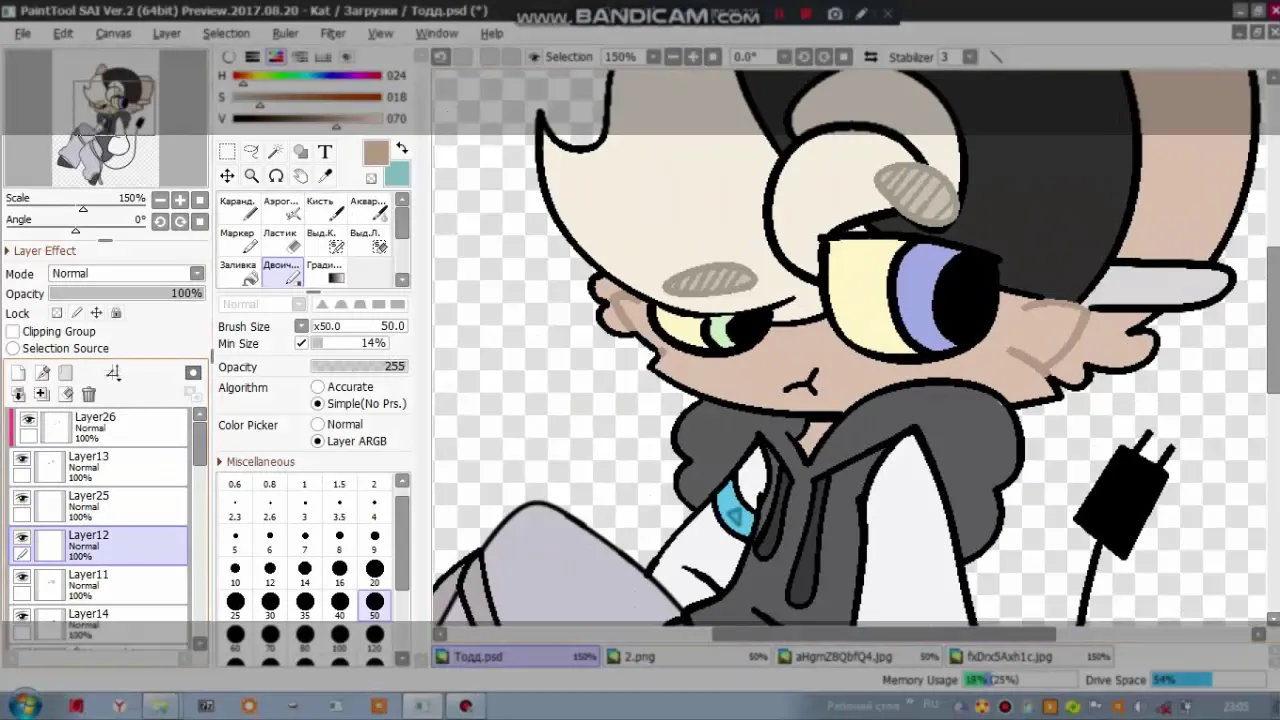Create a new normal layer
Viewport: 1280px width, 720px height.
tap(18, 373)
